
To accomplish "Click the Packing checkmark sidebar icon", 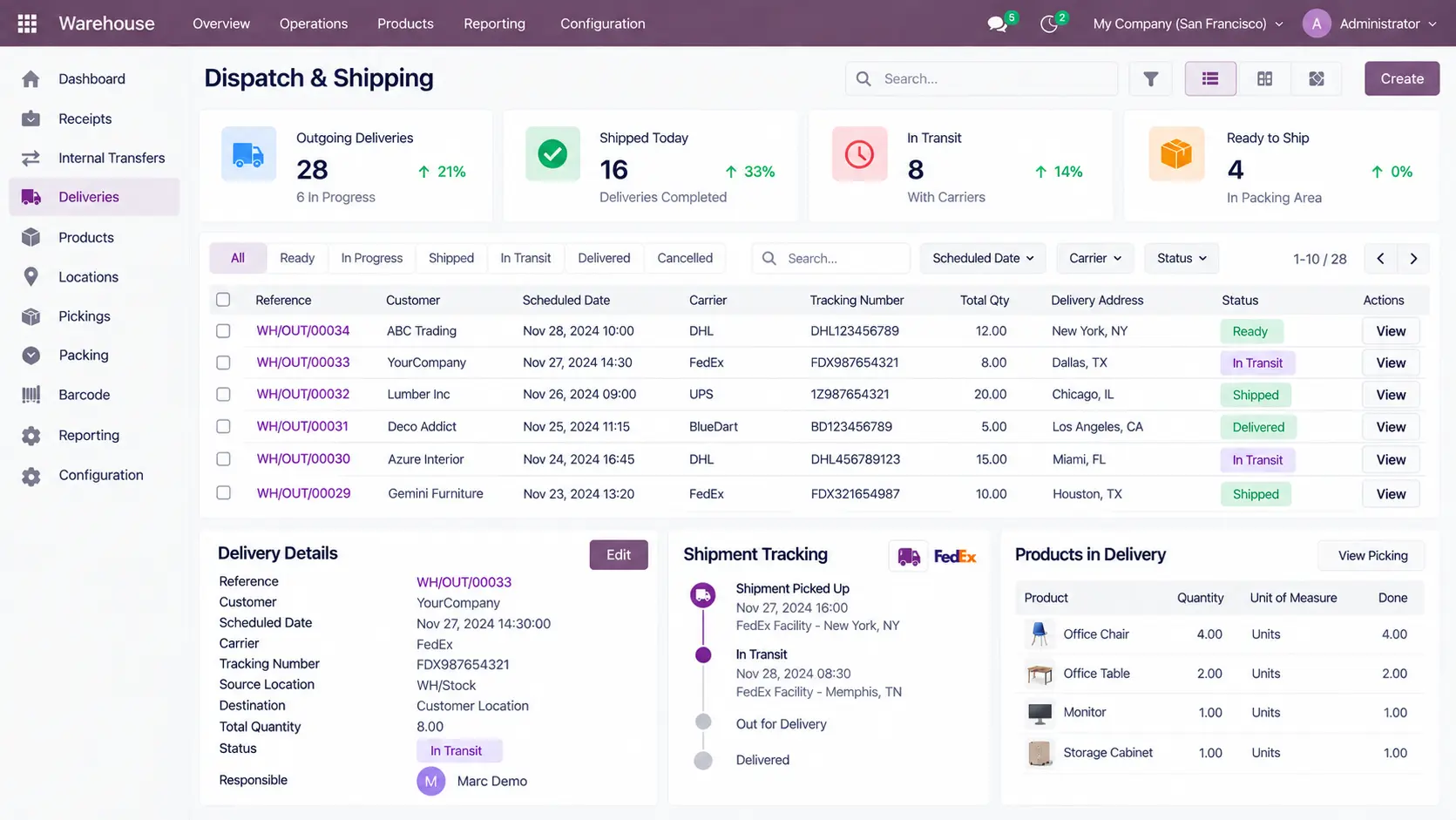I will (30, 356).
